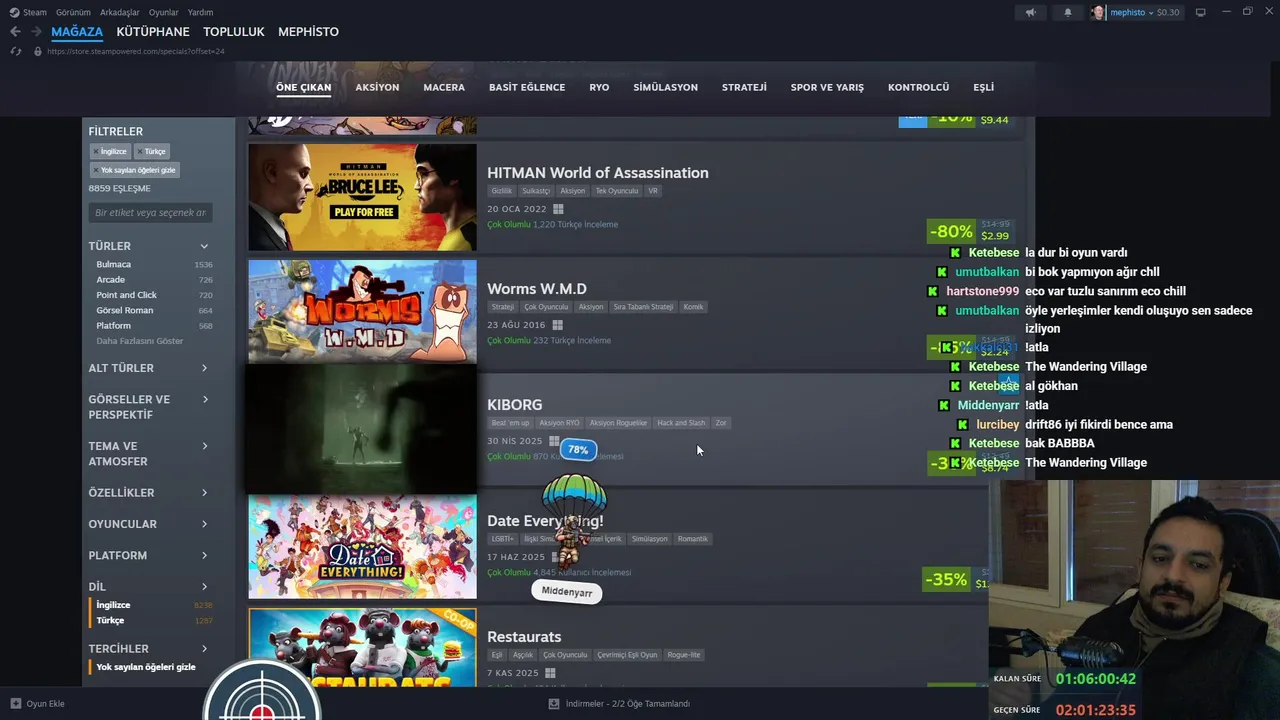The image size is (1280, 720).
Task: Click the Steam logo menu
Action: (x=28, y=12)
